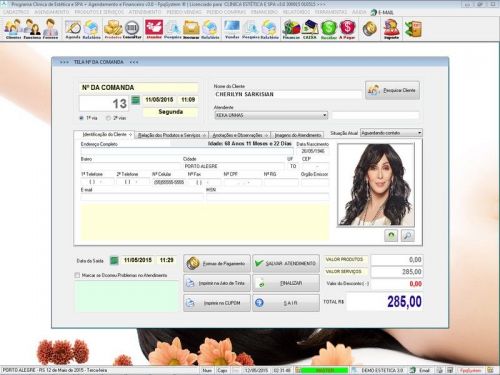Screen dimensions: 500x375
Task: Open the Funcionários toolbar icon
Action: pos(32,29)
